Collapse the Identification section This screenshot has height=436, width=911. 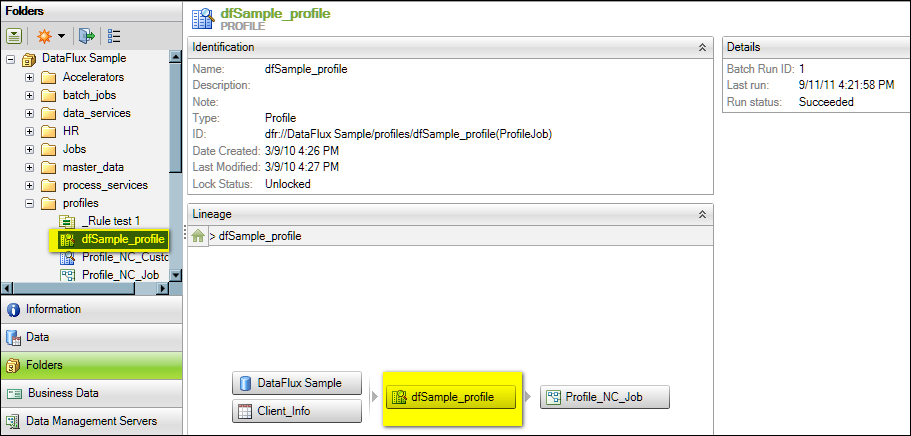coord(702,47)
